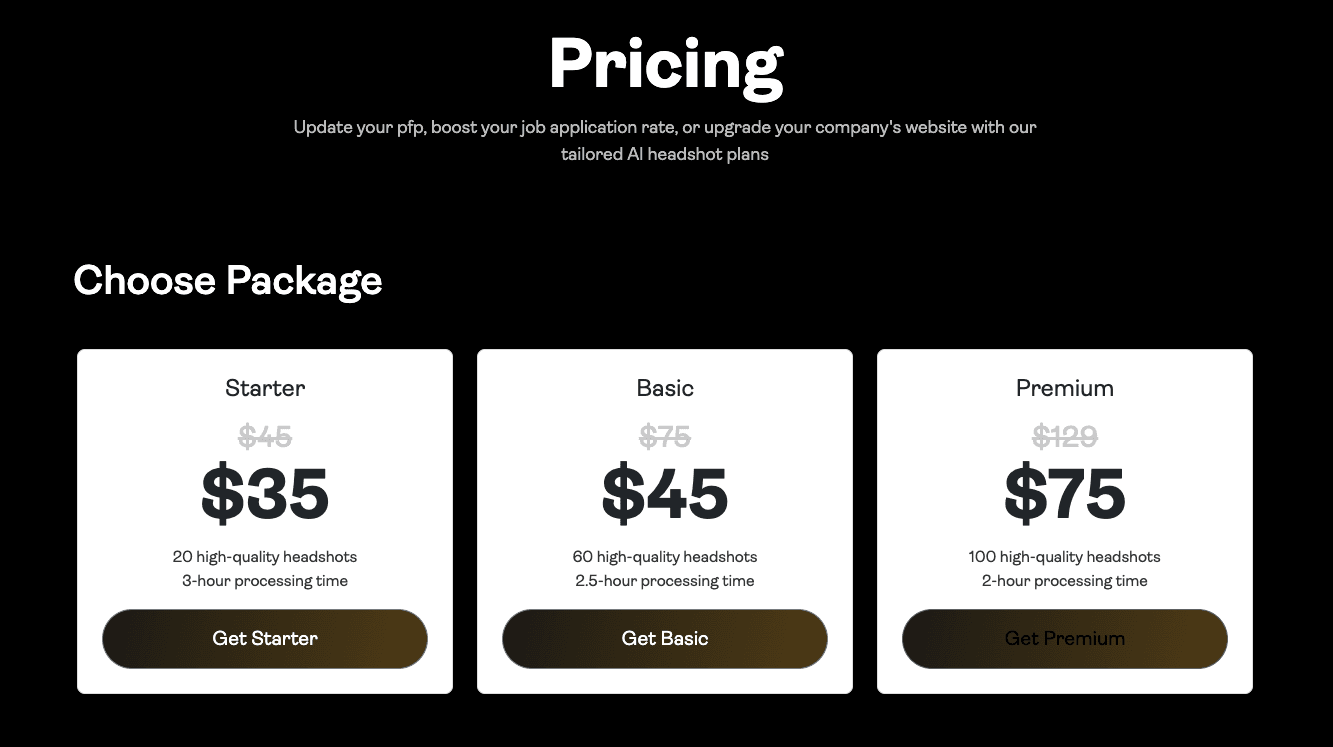Click the Get Premium button
This screenshot has width=1333, height=747.
(1064, 638)
